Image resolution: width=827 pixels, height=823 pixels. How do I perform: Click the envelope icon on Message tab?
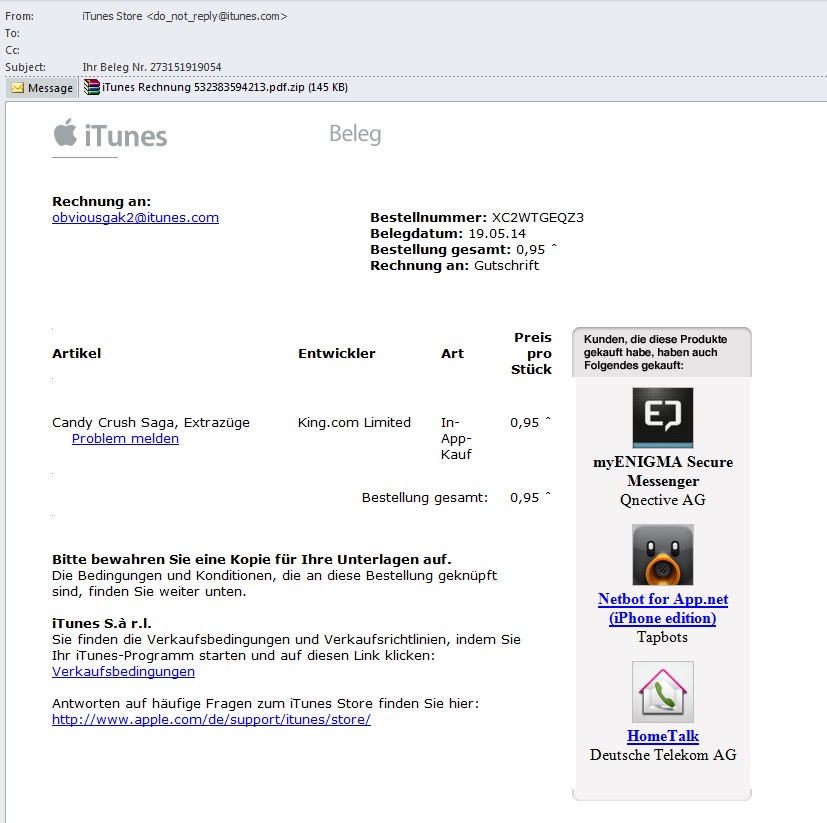(17, 88)
